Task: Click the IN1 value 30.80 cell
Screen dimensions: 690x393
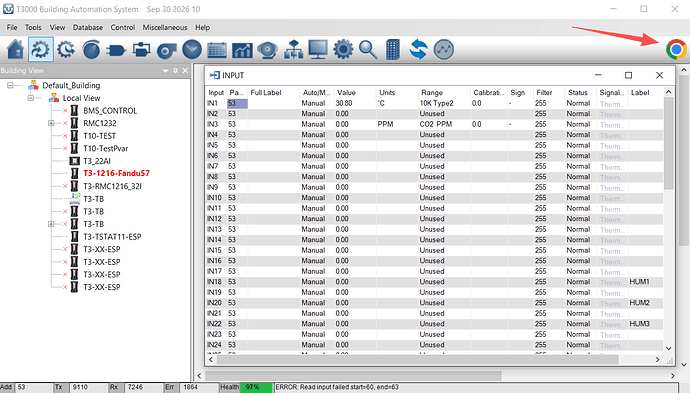Action: [354, 103]
